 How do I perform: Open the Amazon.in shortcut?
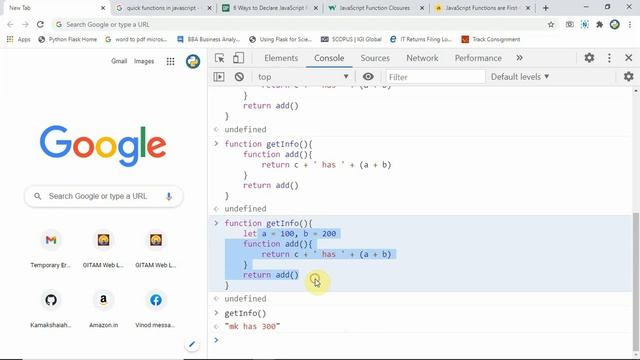point(103,308)
